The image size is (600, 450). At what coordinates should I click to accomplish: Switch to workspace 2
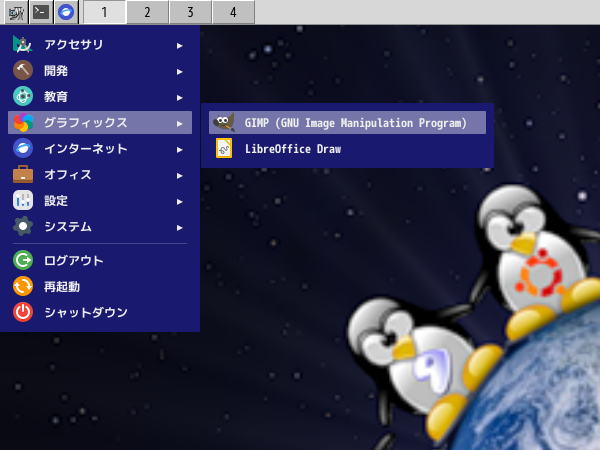(147, 12)
